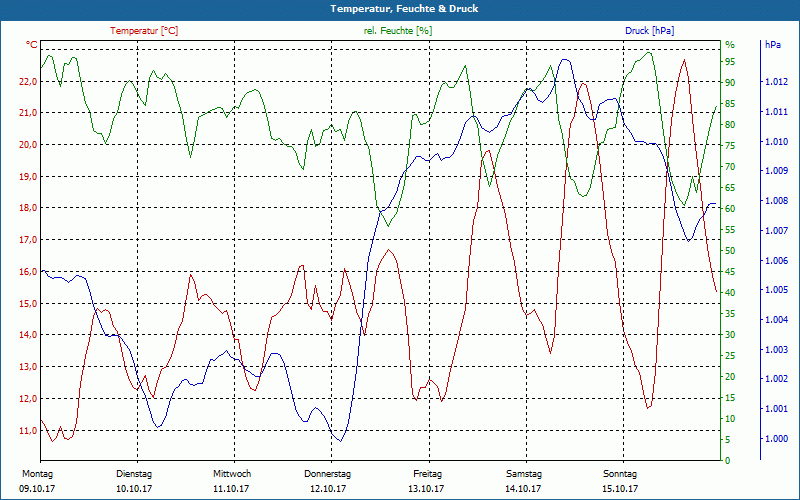Click humidity axis value '20'
This screenshot has height=500, width=800.
point(730,377)
